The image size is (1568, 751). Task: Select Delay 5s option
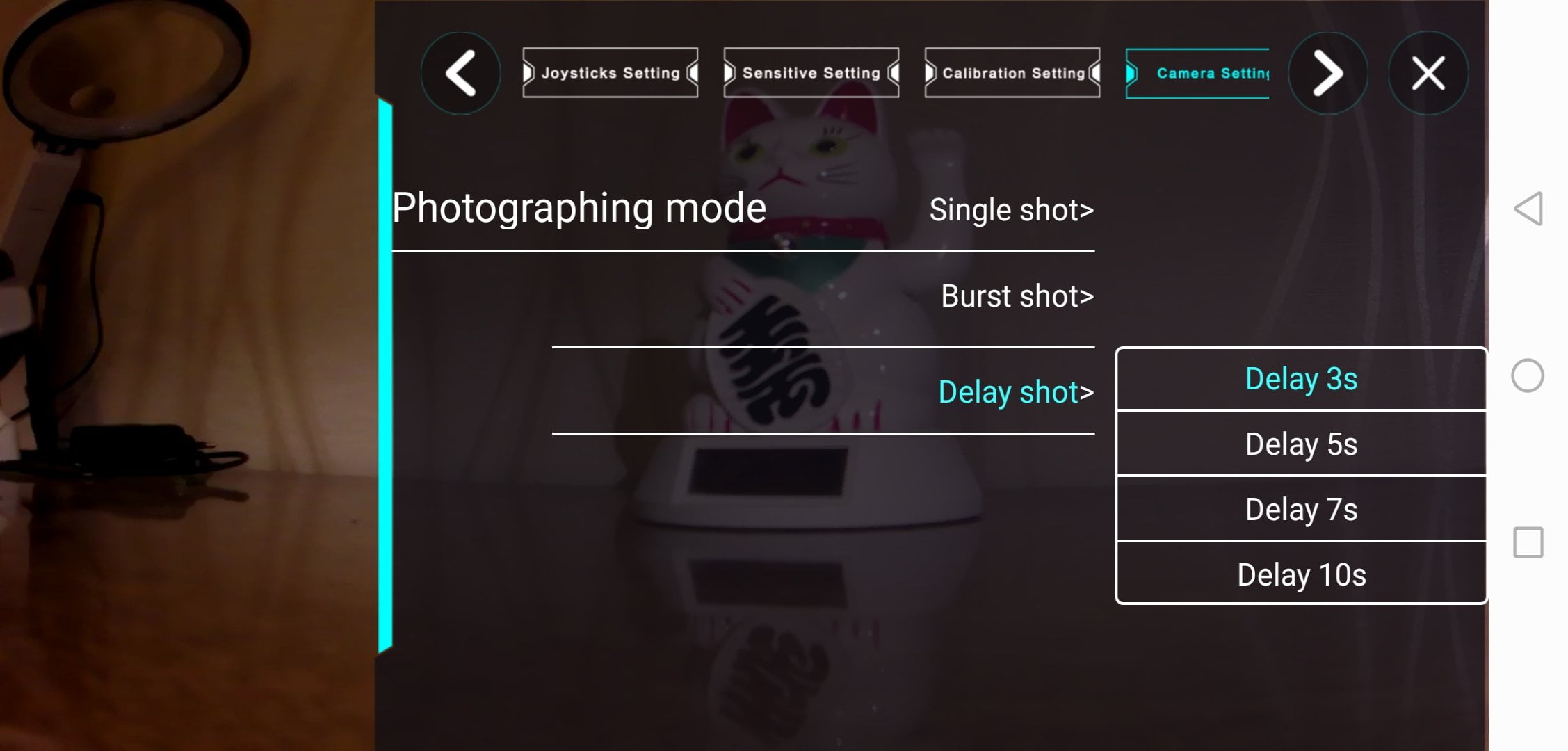[1301, 444]
